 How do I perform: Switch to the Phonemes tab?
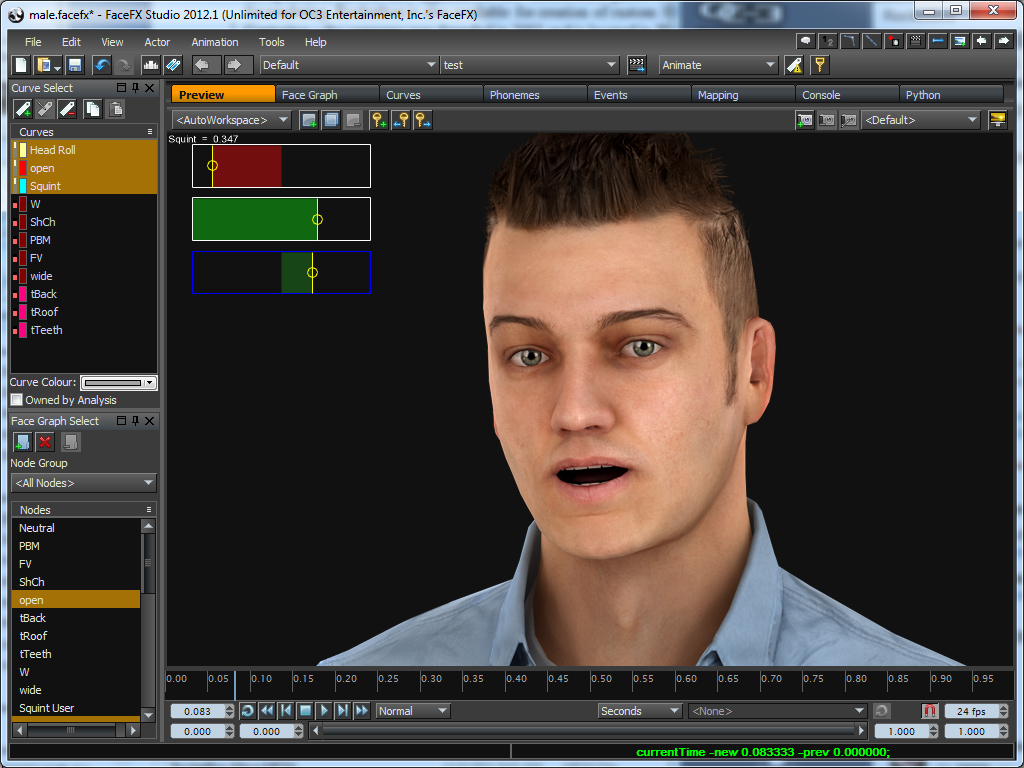click(536, 95)
